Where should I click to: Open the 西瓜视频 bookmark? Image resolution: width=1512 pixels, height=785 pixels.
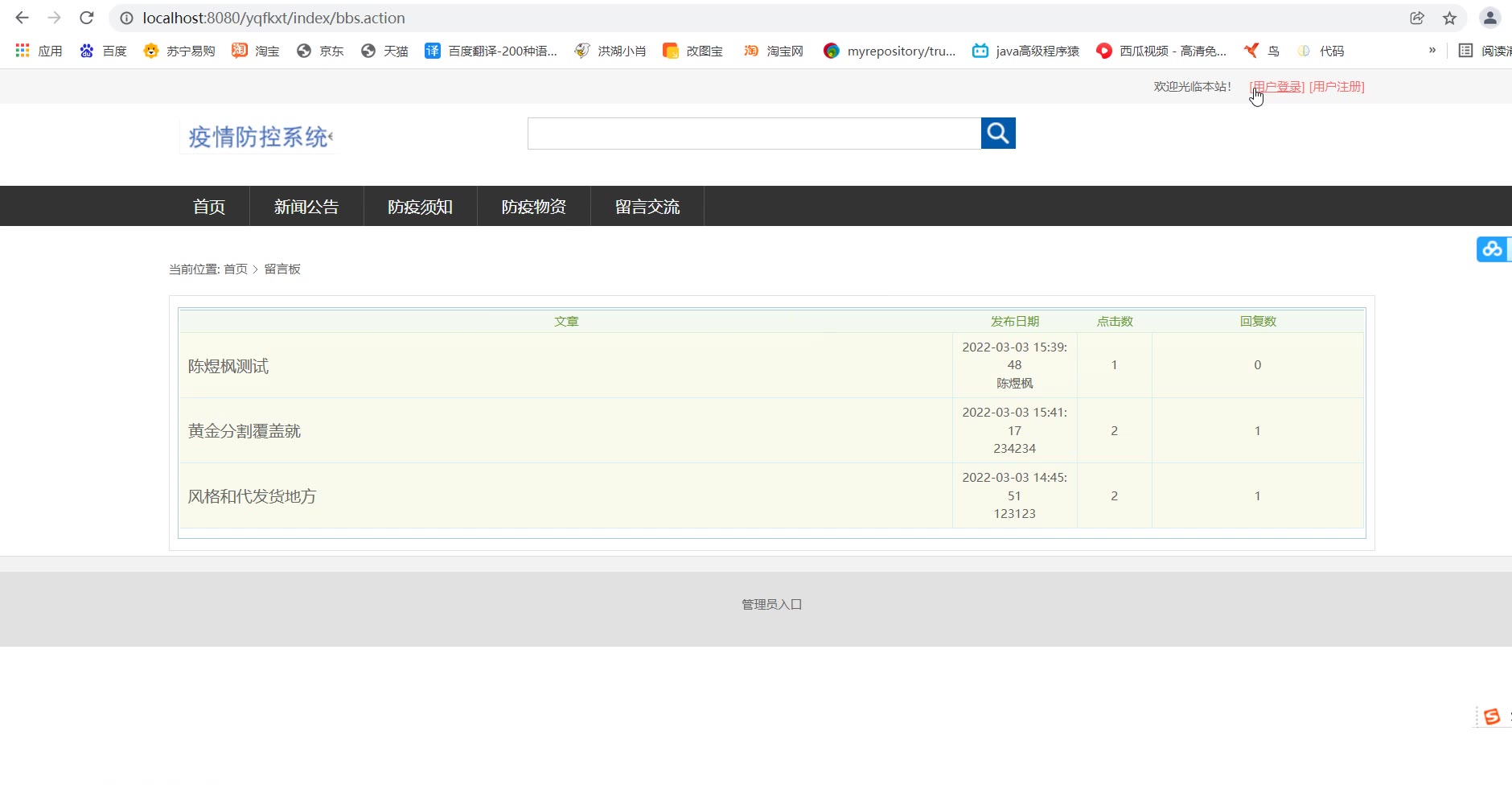[x=1162, y=51]
